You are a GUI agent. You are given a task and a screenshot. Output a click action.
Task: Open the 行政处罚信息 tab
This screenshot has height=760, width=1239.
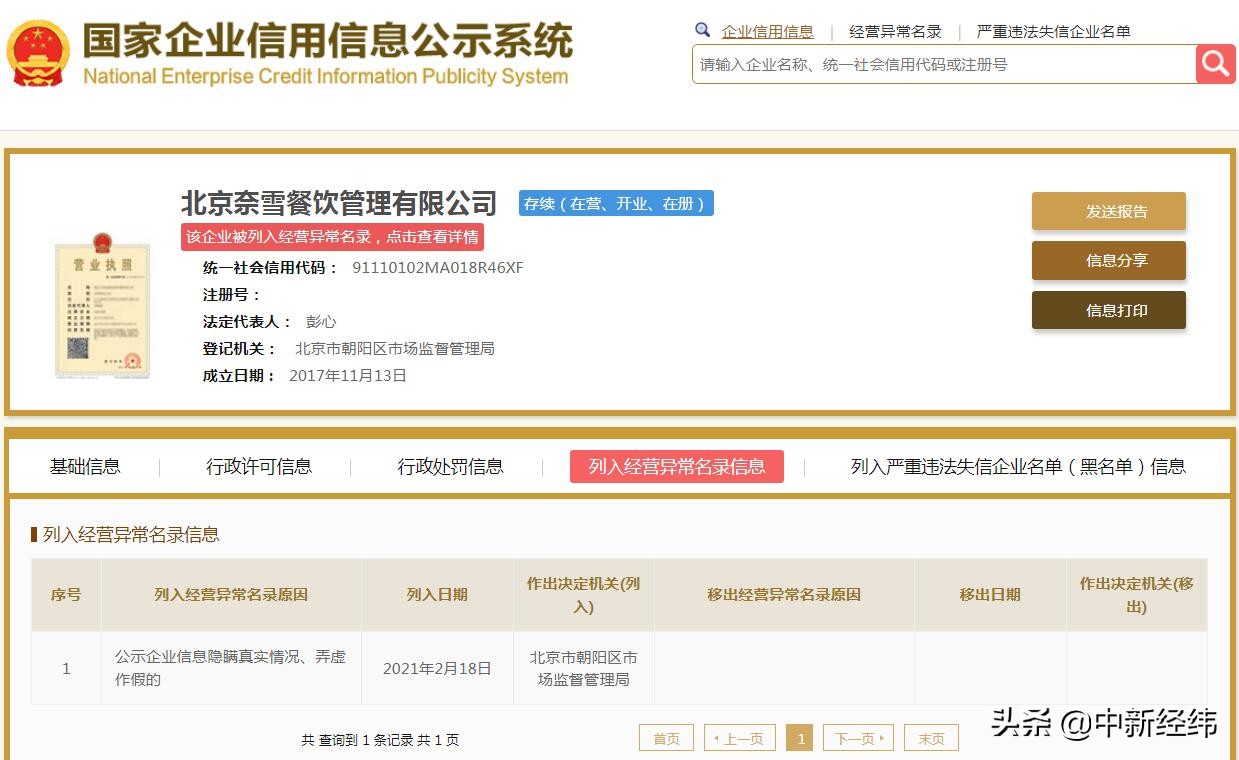450,466
